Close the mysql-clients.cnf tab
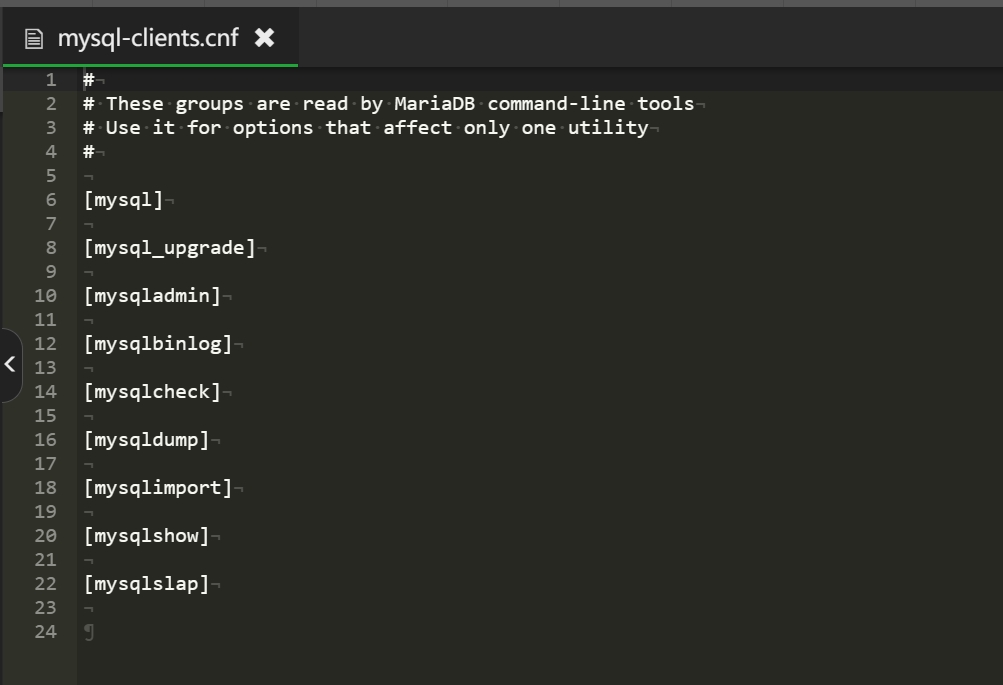1003x685 pixels. pos(264,38)
